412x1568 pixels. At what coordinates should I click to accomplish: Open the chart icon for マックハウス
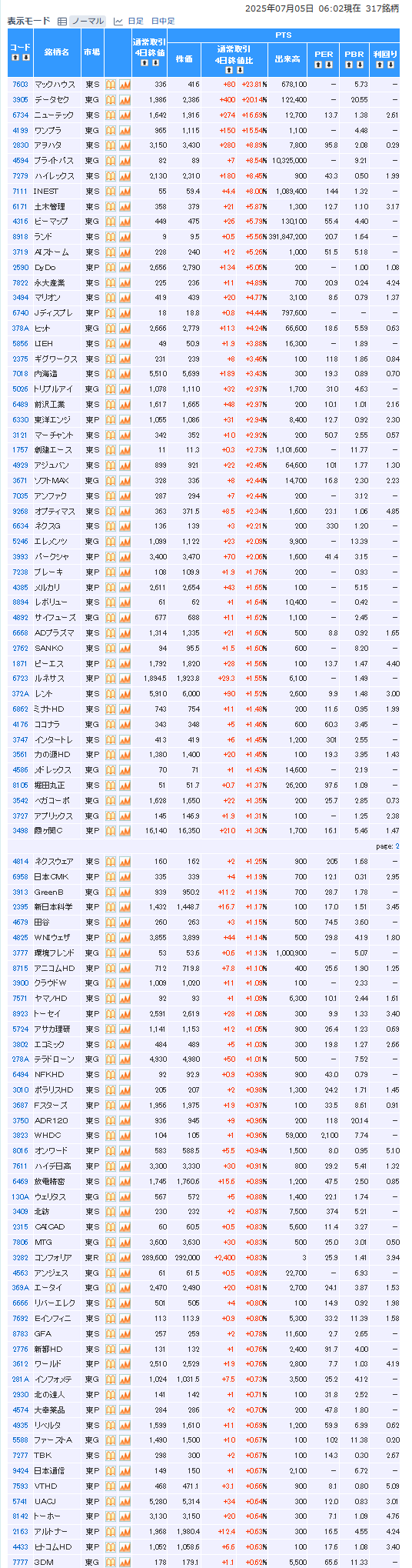[x=125, y=85]
